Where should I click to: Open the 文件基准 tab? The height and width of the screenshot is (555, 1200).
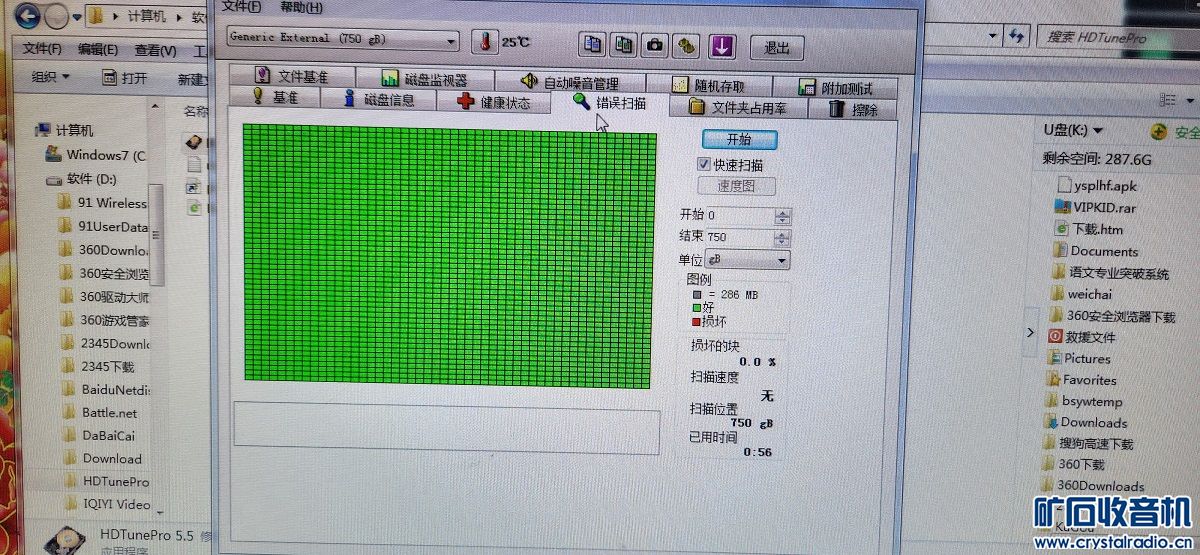290,77
